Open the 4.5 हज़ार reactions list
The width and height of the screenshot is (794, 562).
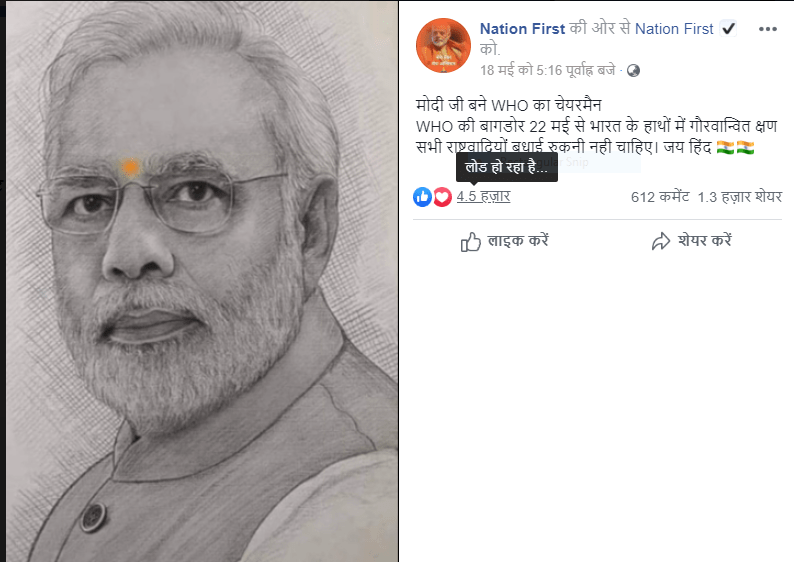click(x=483, y=196)
